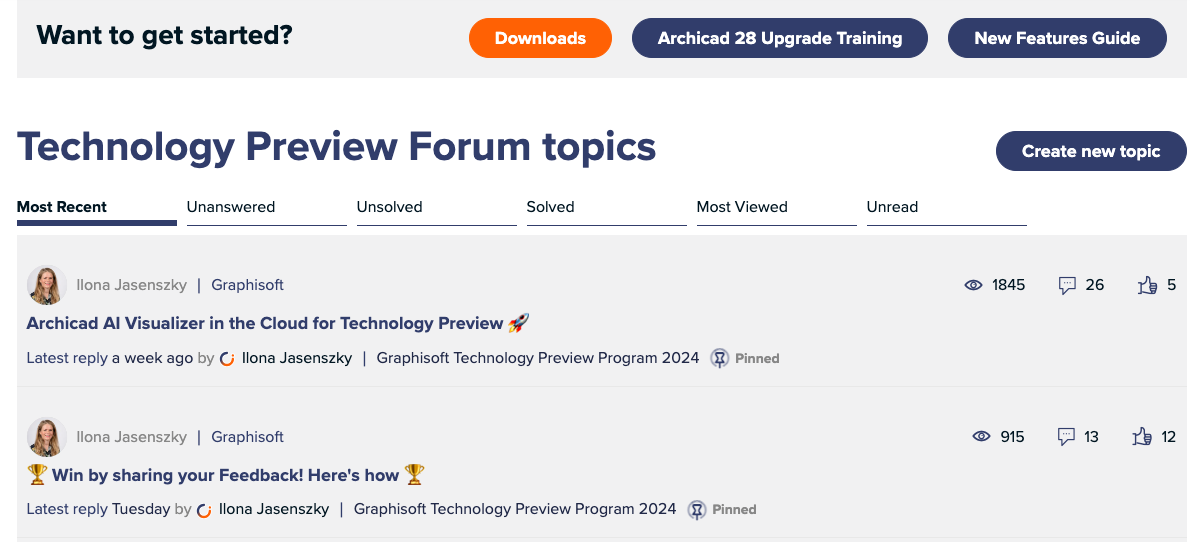This screenshot has width=1190, height=542.
Task: Click the views eye icon on AI Visualizer topic
Action: click(973, 285)
